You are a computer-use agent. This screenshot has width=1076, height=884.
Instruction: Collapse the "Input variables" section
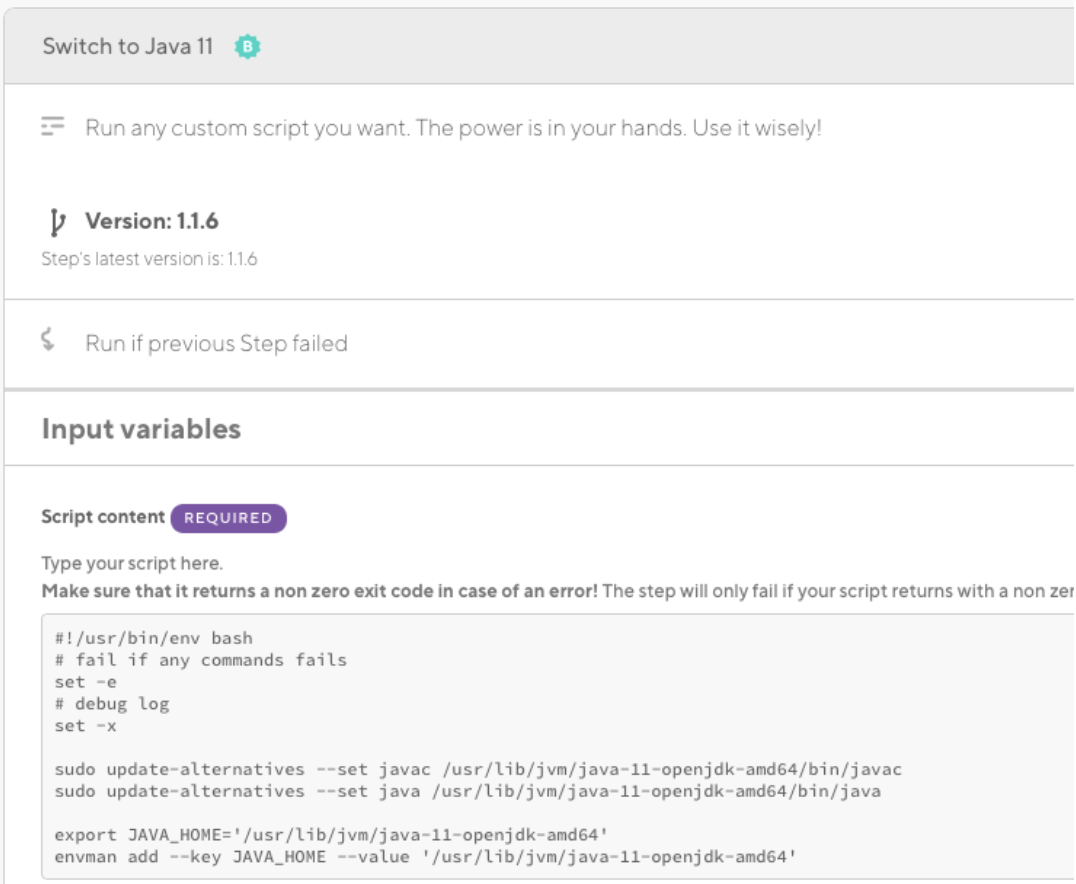[141, 429]
